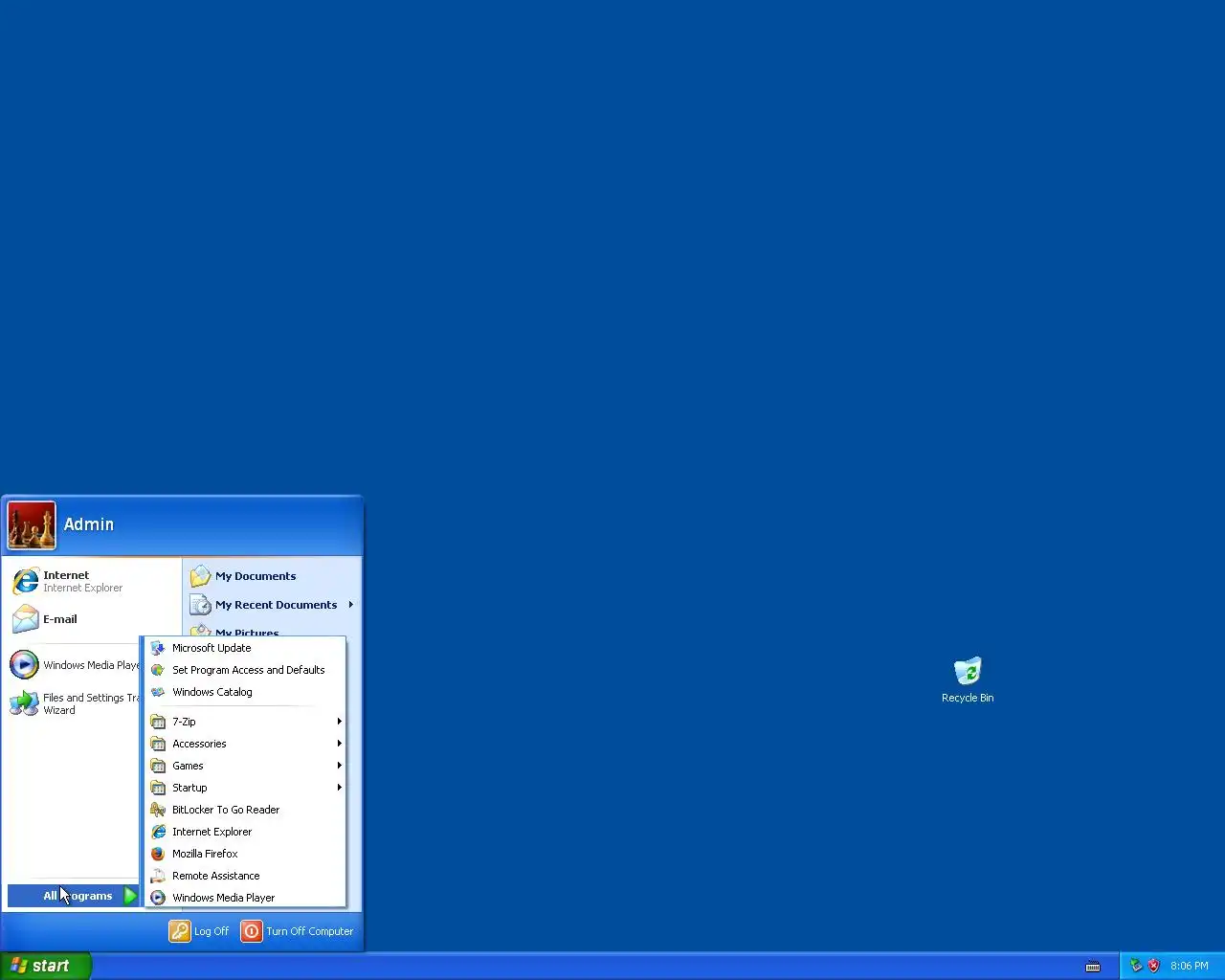Click the My Recent Documents icon

point(200,605)
